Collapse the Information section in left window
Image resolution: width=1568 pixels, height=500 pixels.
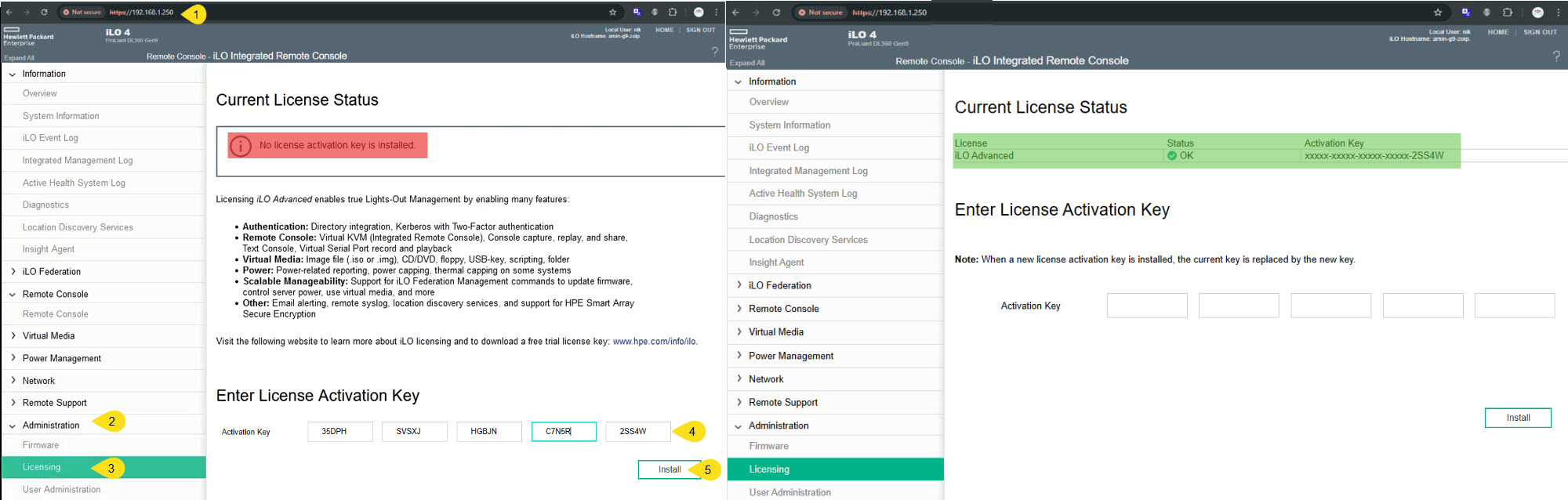(13, 74)
